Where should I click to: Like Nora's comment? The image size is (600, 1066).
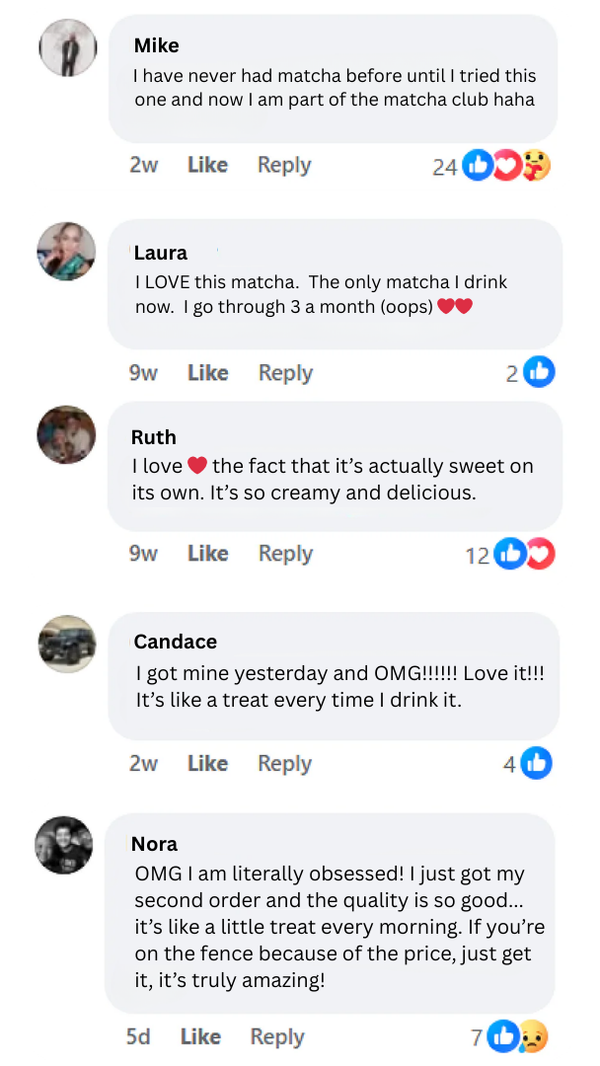[200, 1037]
